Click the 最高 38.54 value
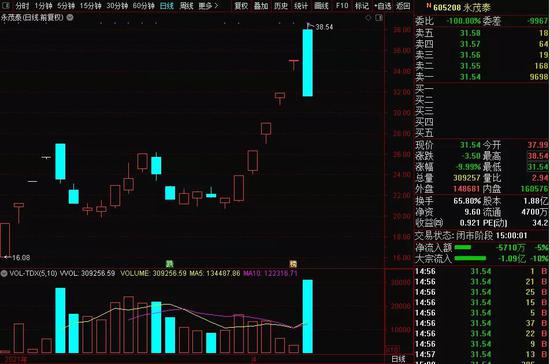The image size is (550, 364). coord(537,156)
